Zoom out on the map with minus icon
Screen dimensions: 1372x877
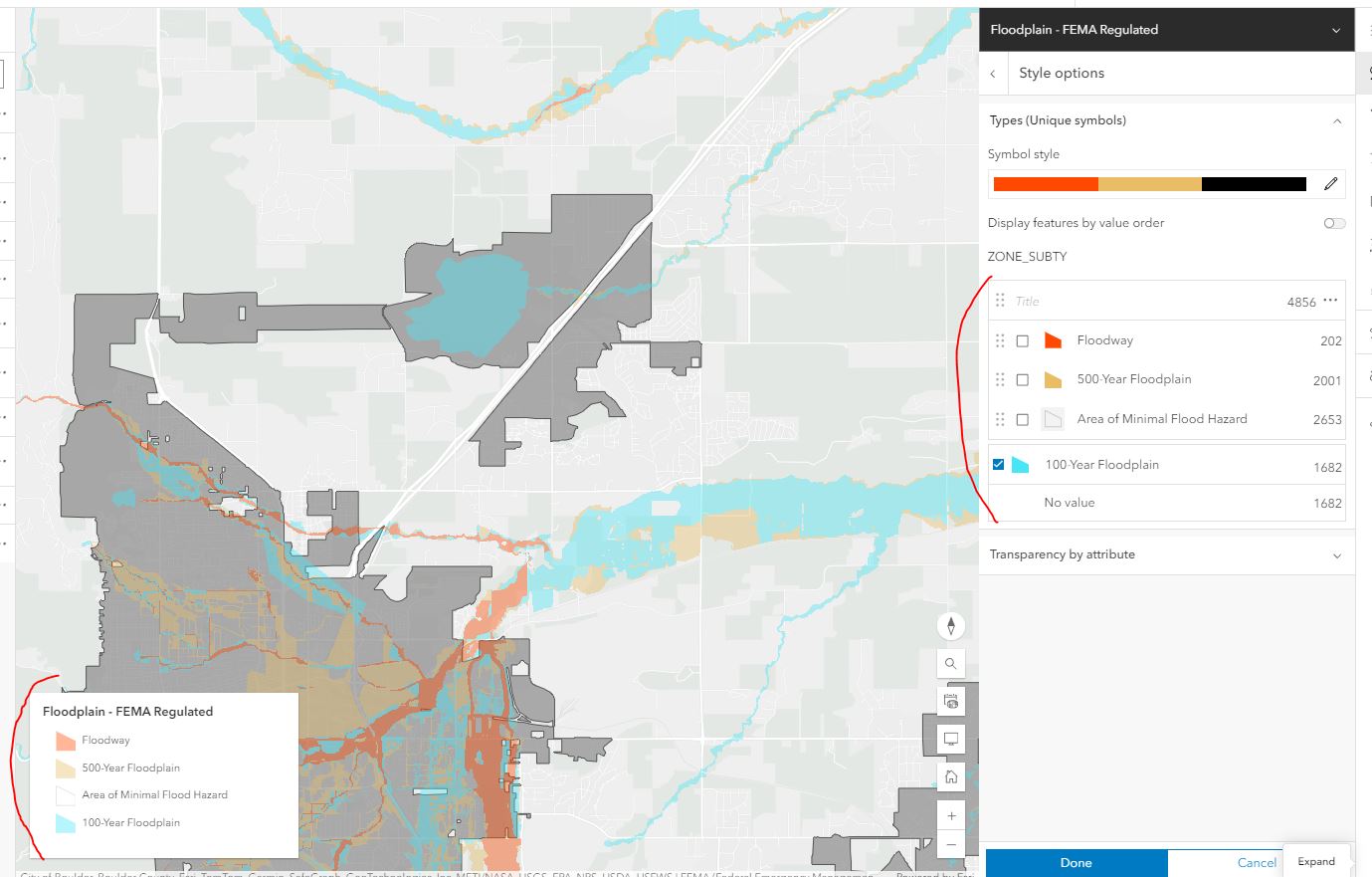tap(950, 844)
